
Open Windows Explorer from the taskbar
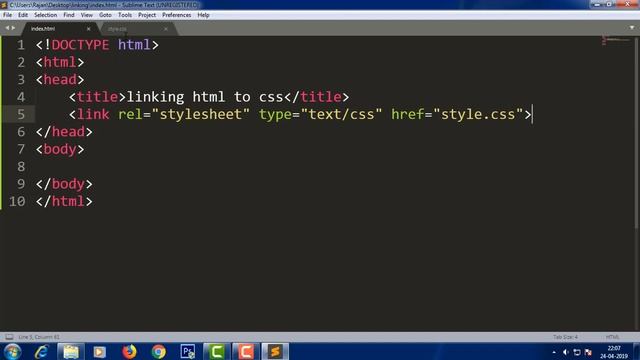click(x=71, y=351)
